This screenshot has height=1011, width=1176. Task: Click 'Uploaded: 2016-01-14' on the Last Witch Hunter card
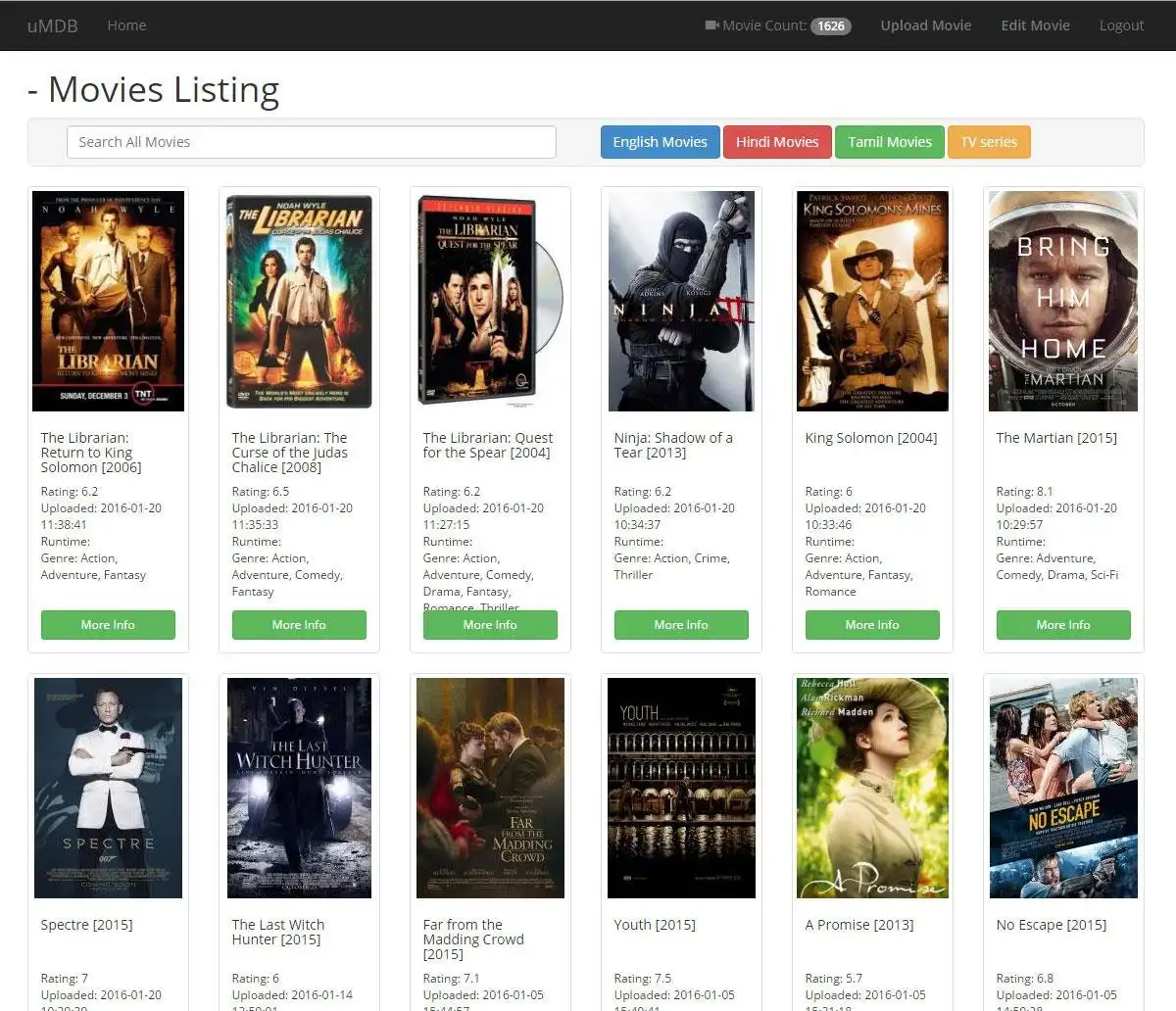coord(292,995)
